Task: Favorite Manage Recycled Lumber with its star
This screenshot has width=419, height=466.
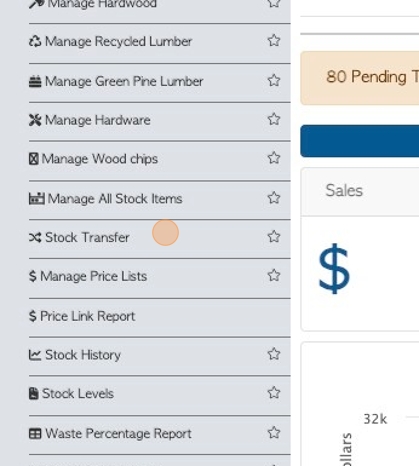Action: pyautogui.click(x=274, y=41)
